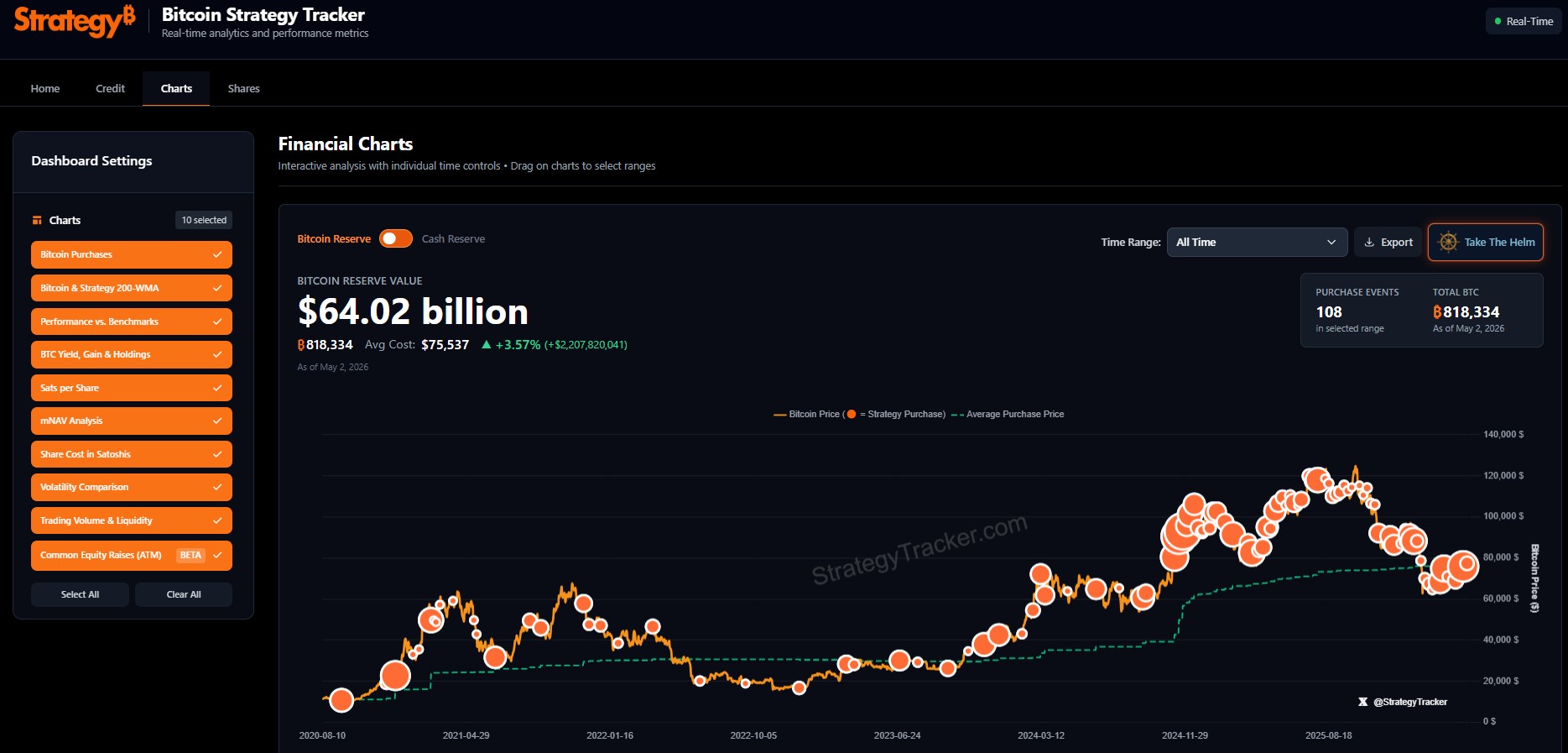This screenshot has width=1568, height=753.
Task: Toggle BTC Yield, Gain & Holdings chart
Action: tap(132, 354)
